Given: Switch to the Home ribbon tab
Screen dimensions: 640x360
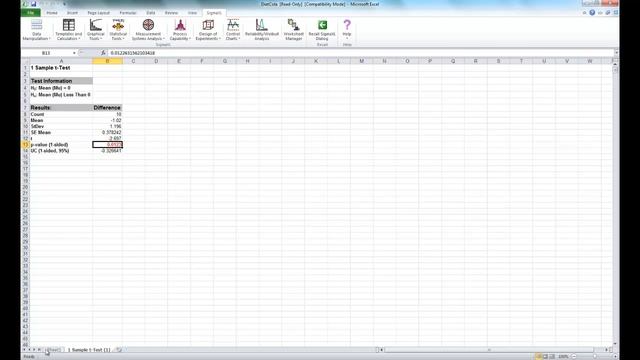Looking at the screenshot, I should pos(52,13).
